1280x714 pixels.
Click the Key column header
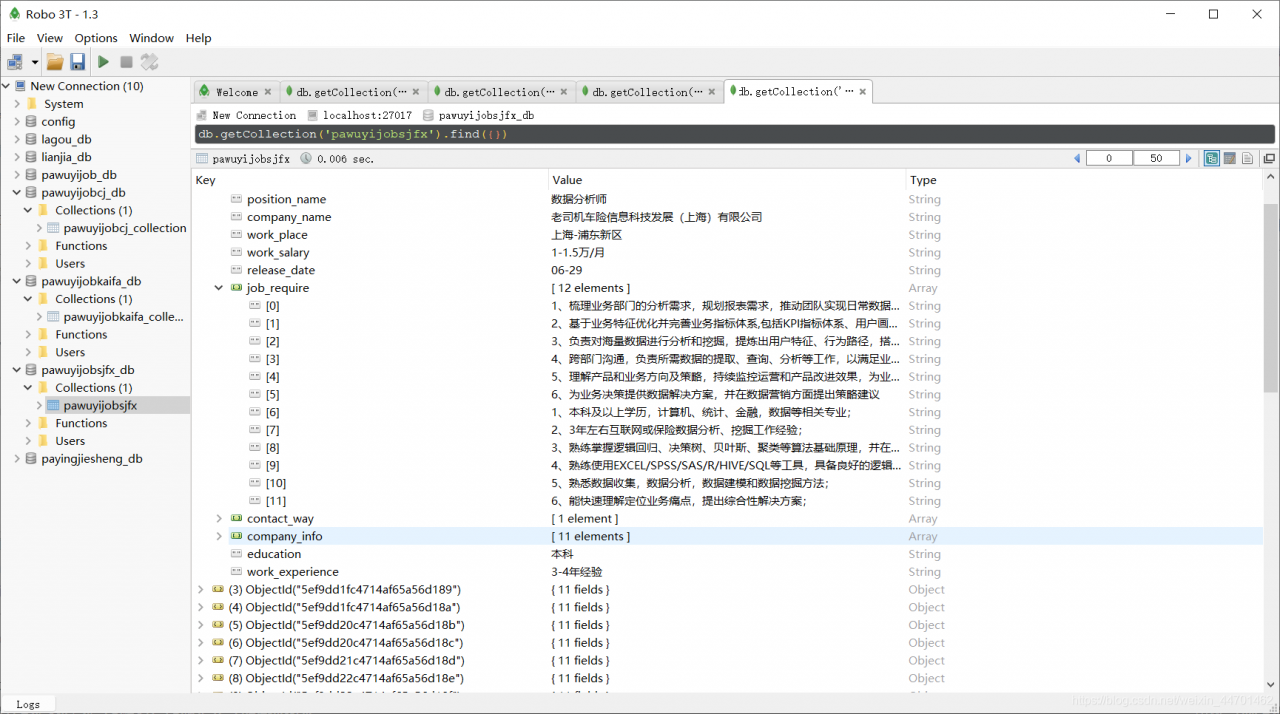click(205, 180)
